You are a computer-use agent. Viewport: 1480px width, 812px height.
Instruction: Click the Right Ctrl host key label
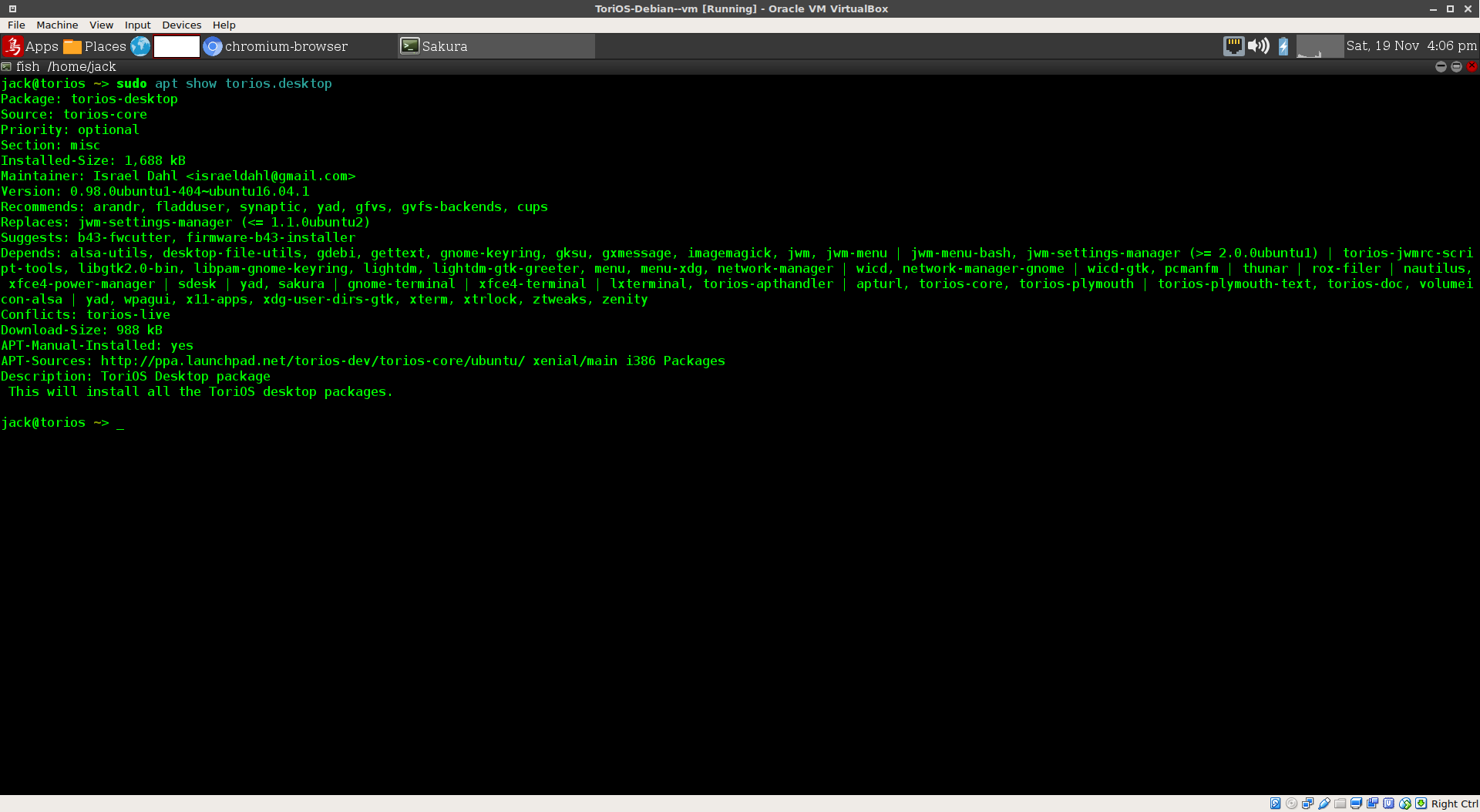tap(1455, 804)
